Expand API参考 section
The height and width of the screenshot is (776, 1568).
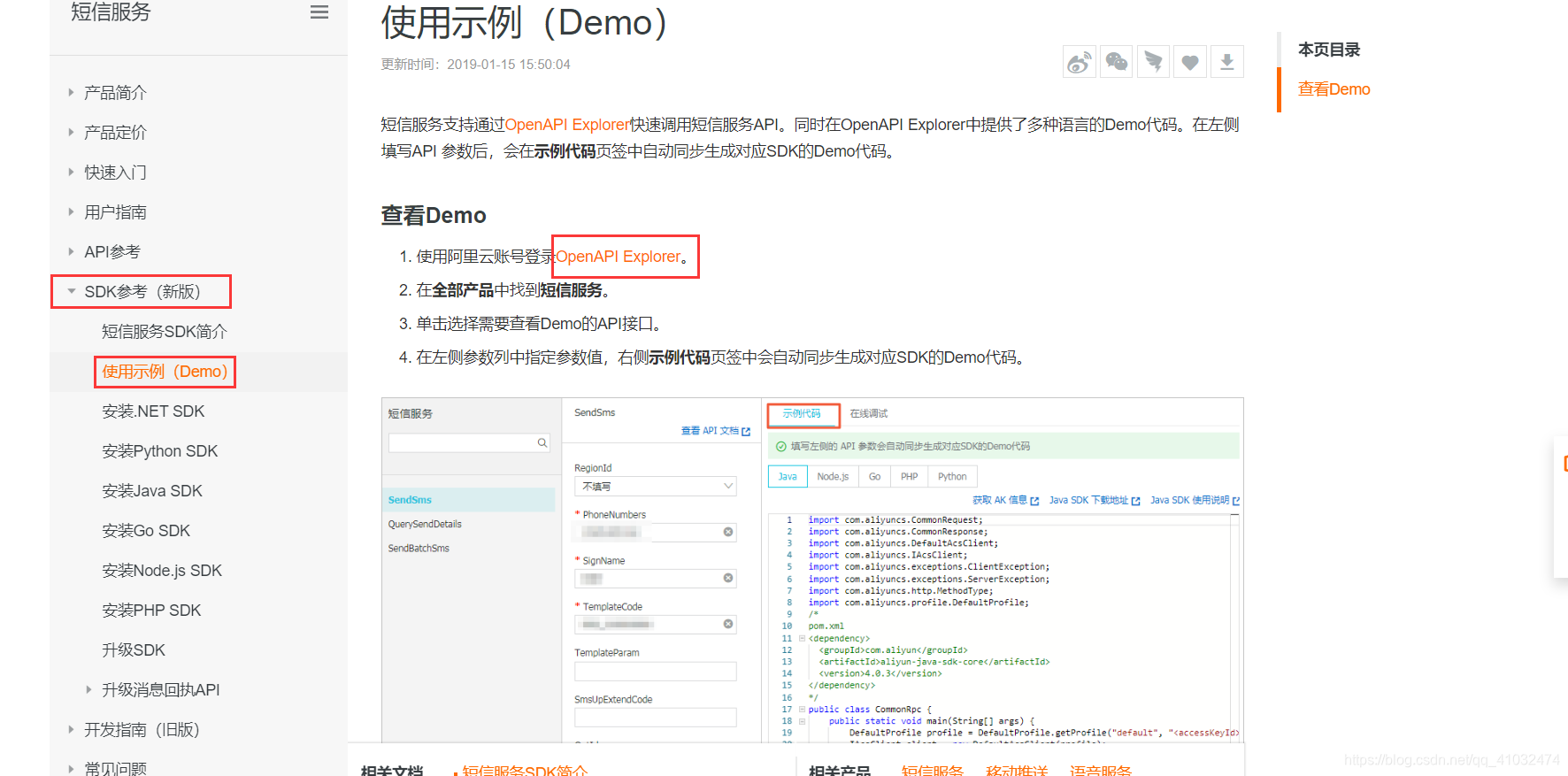[71, 251]
